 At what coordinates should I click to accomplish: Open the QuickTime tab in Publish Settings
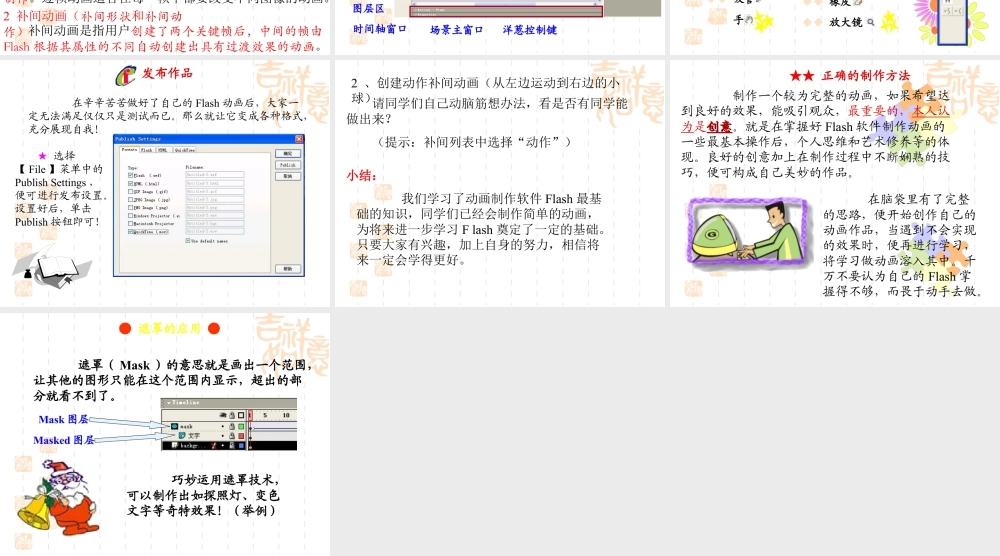pos(184,150)
